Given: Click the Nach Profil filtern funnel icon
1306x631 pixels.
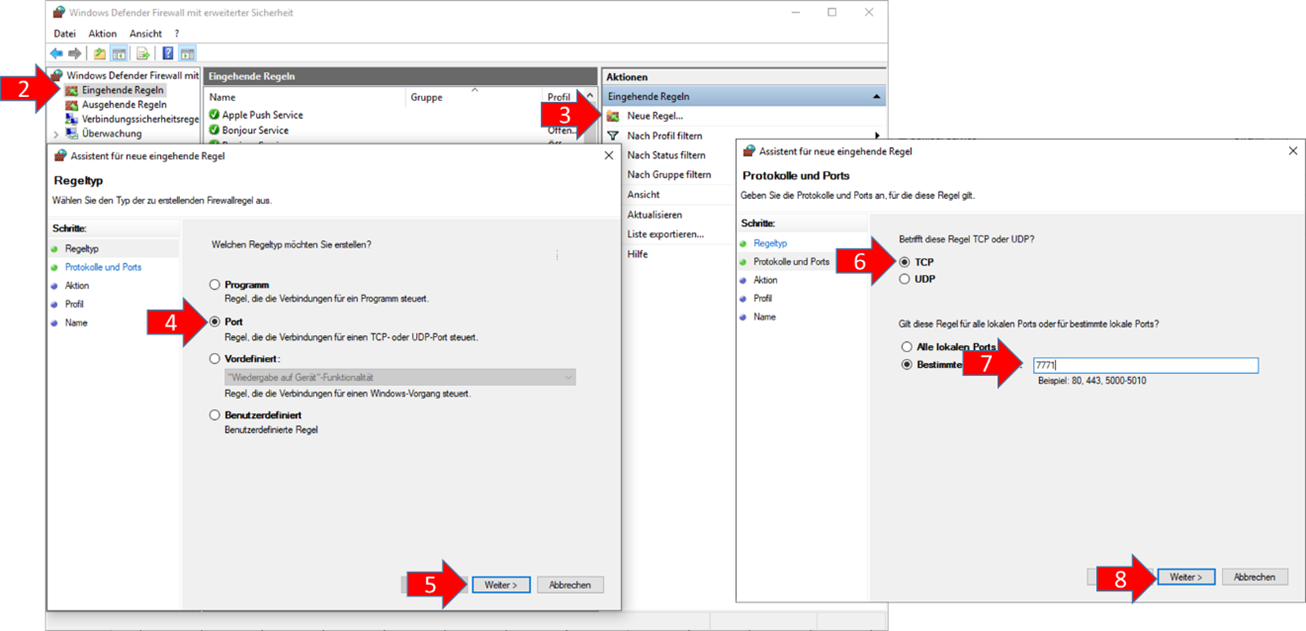Looking at the screenshot, I should [x=613, y=135].
